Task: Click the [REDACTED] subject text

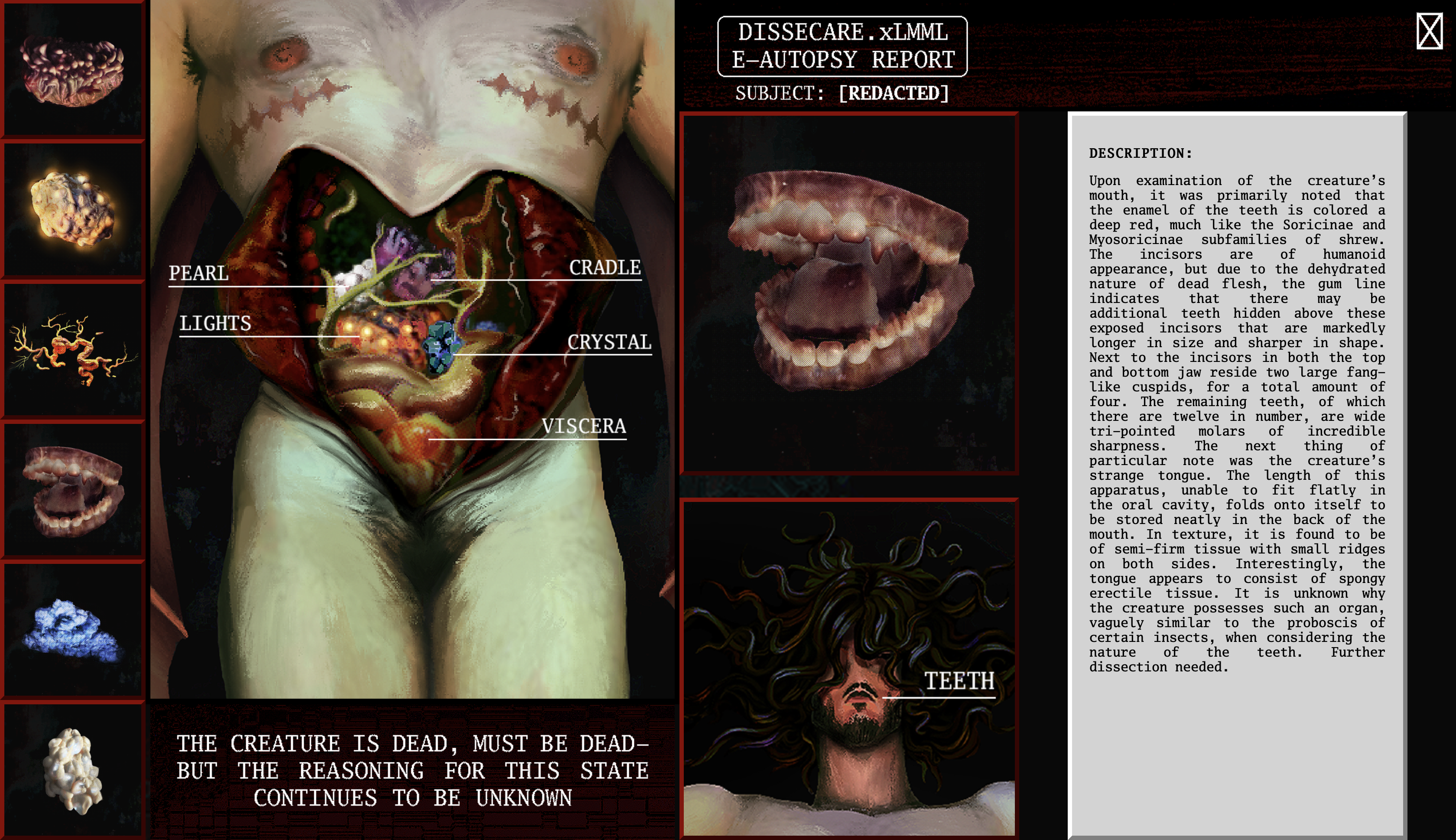Action: 893,93
